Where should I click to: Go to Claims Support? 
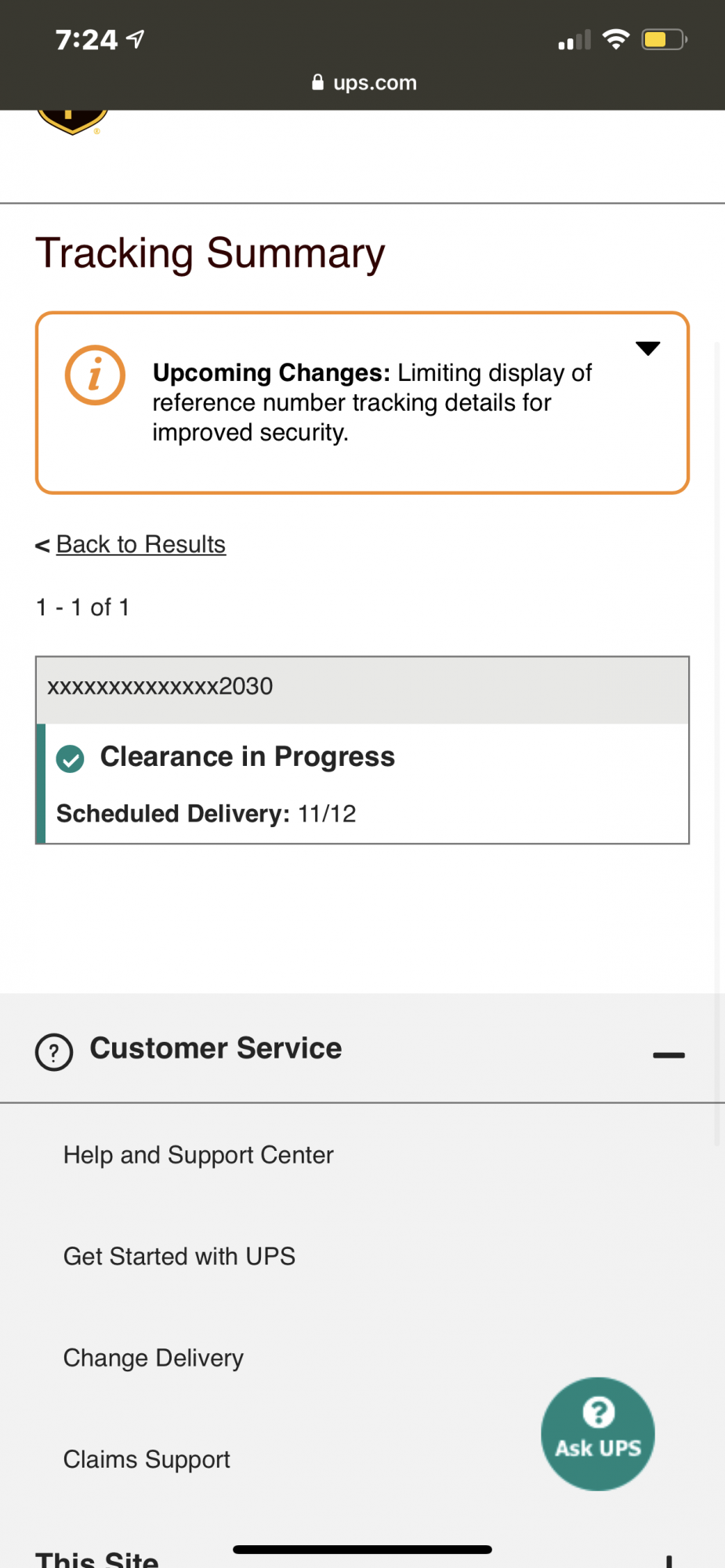(x=147, y=1459)
